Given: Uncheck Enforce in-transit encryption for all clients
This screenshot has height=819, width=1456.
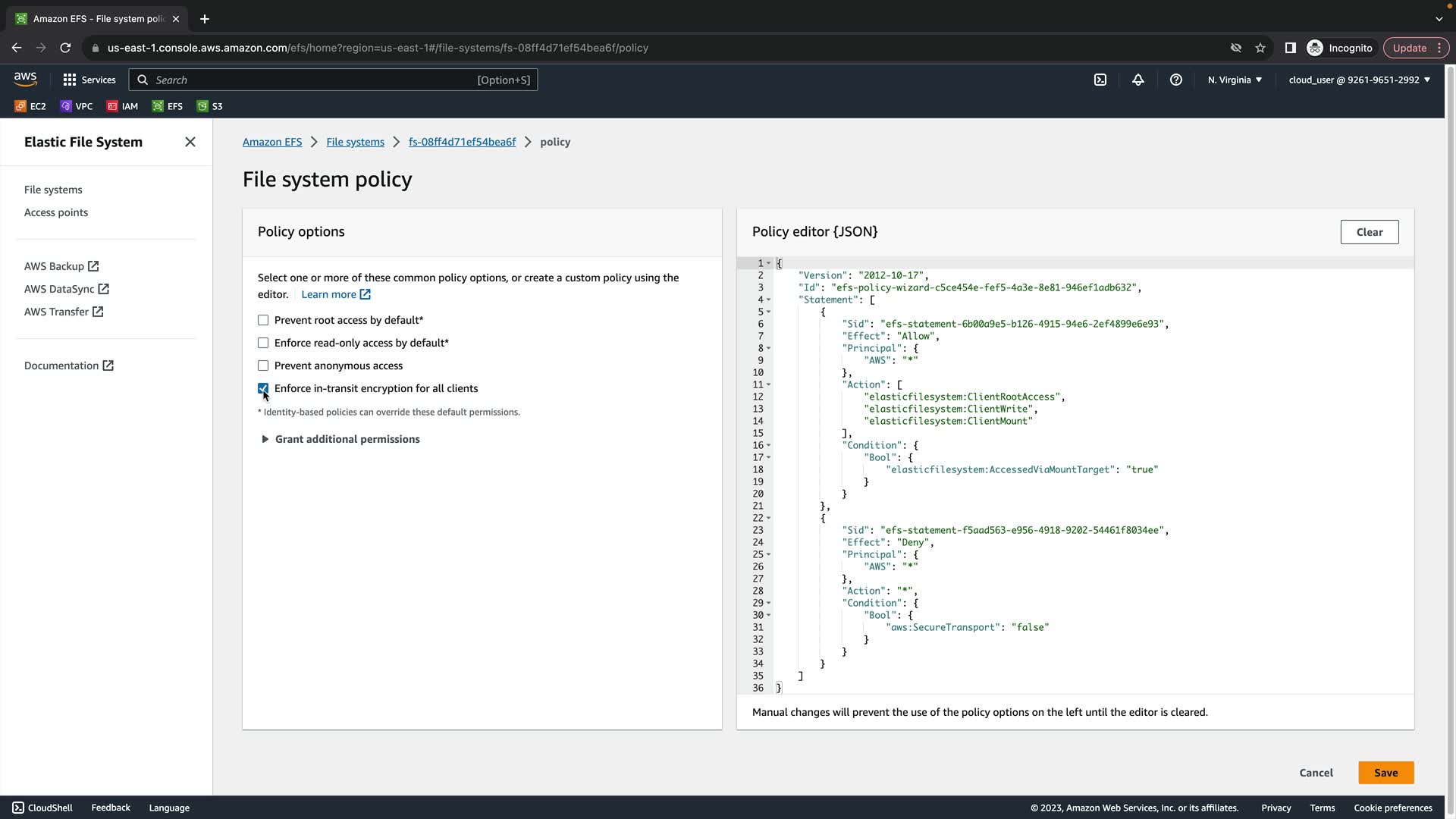Looking at the screenshot, I should pos(263,388).
